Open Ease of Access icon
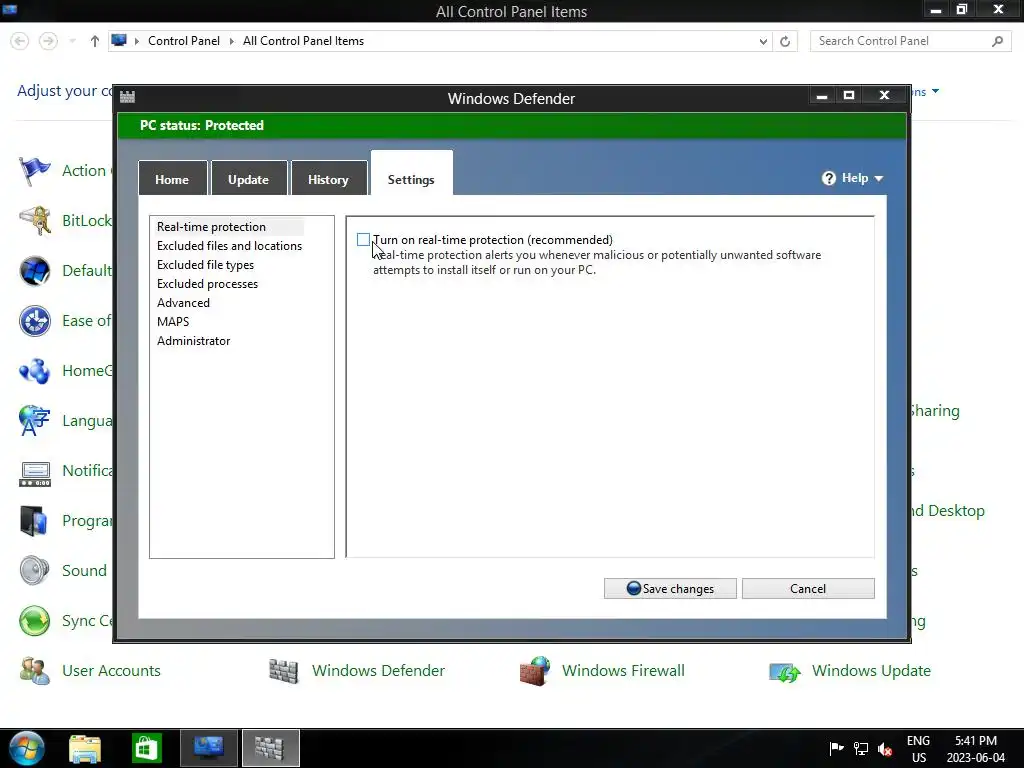Viewport: 1024px width, 768px height. (34, 321)
